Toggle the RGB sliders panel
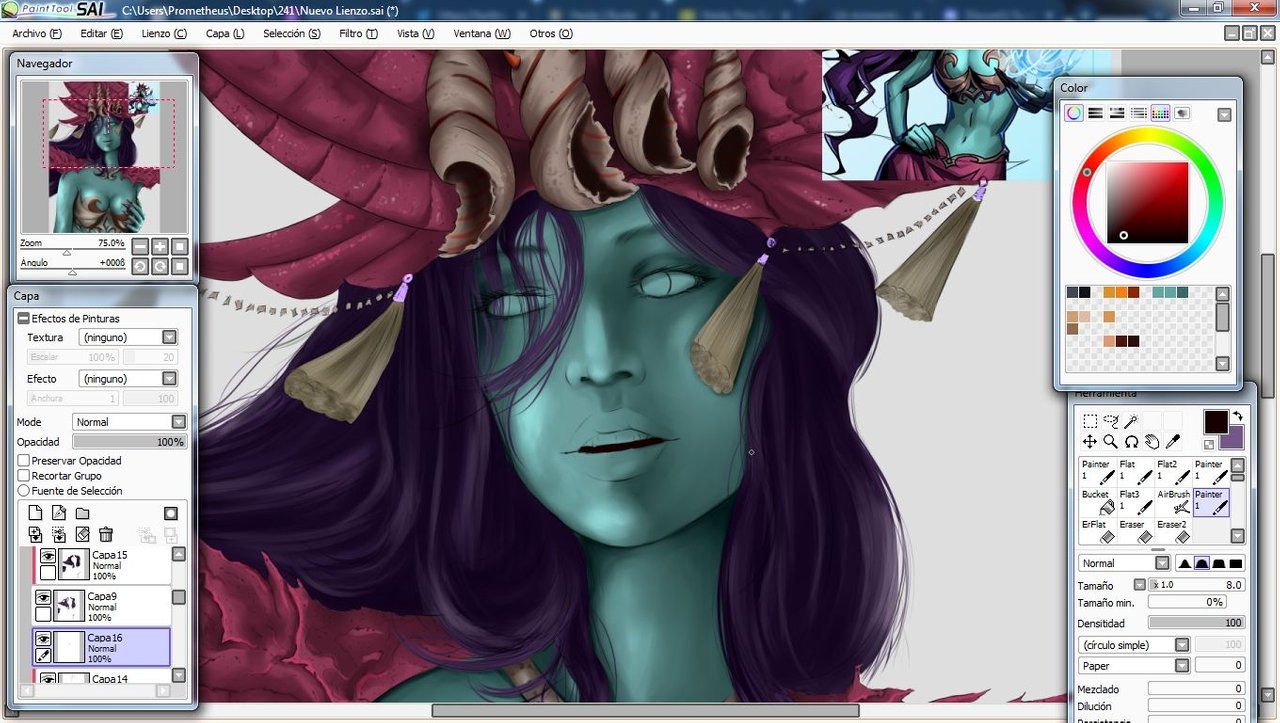 (1095, 113)
